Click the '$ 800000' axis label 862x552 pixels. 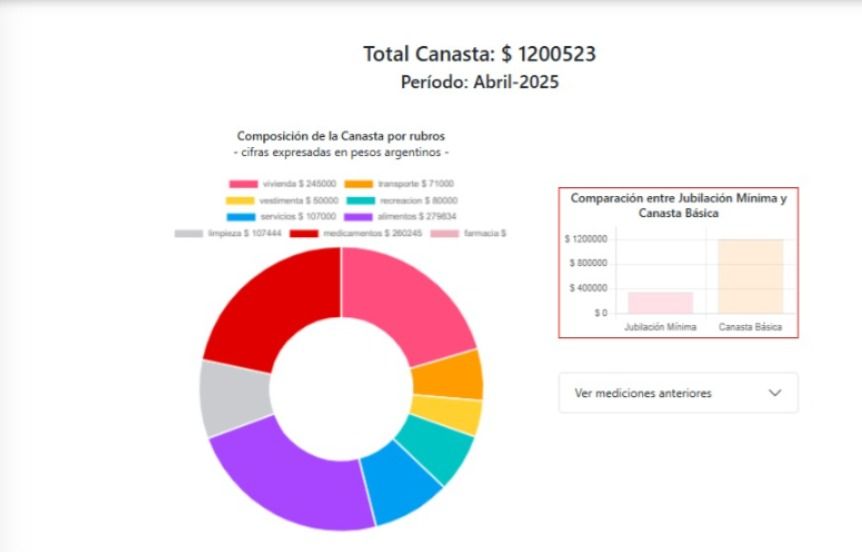(x=588, y=263)
